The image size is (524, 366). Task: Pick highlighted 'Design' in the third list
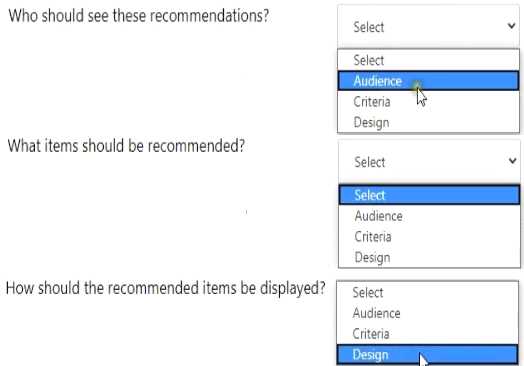coord(428,354)
